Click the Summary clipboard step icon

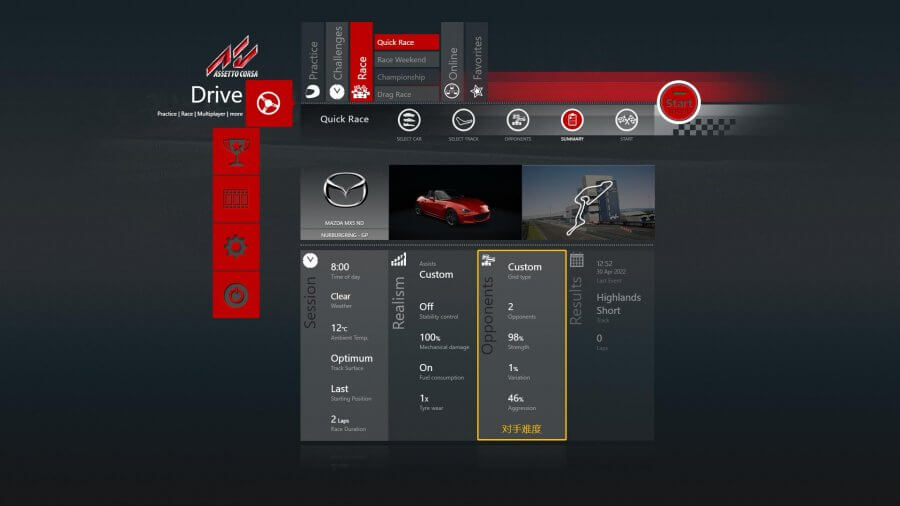572,120
